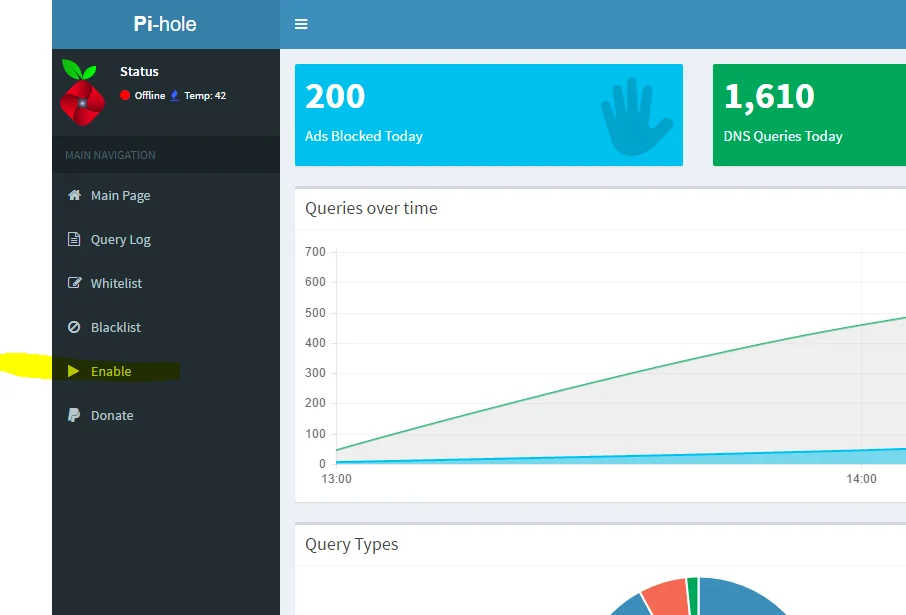Open the Donate link
Screen dimensions: 906x615
click(x=166, y=415)
